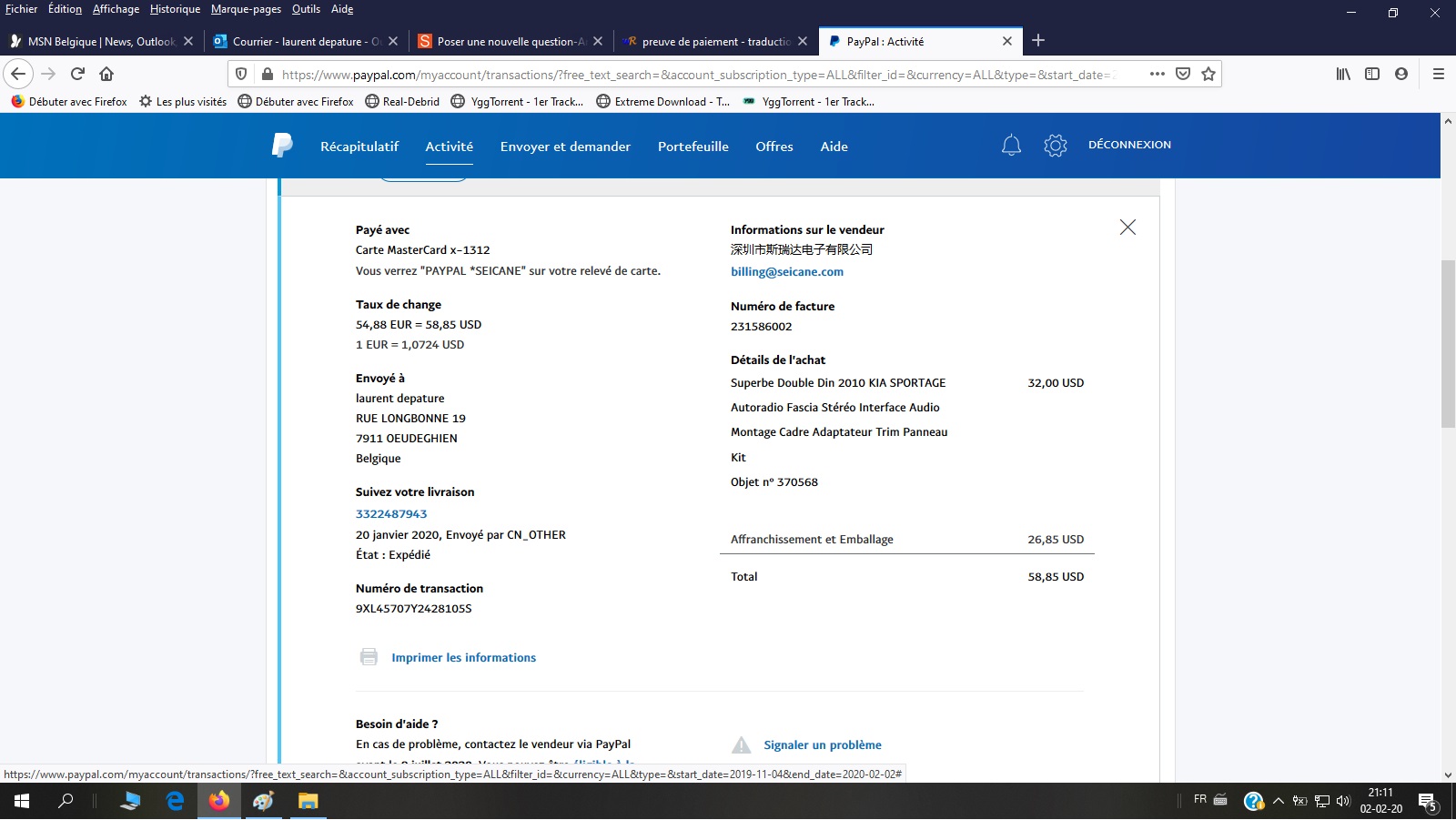The width and height of the screenshot is (1456, 820).
Task: Go to Firefox home page
Action: (106, 74)
